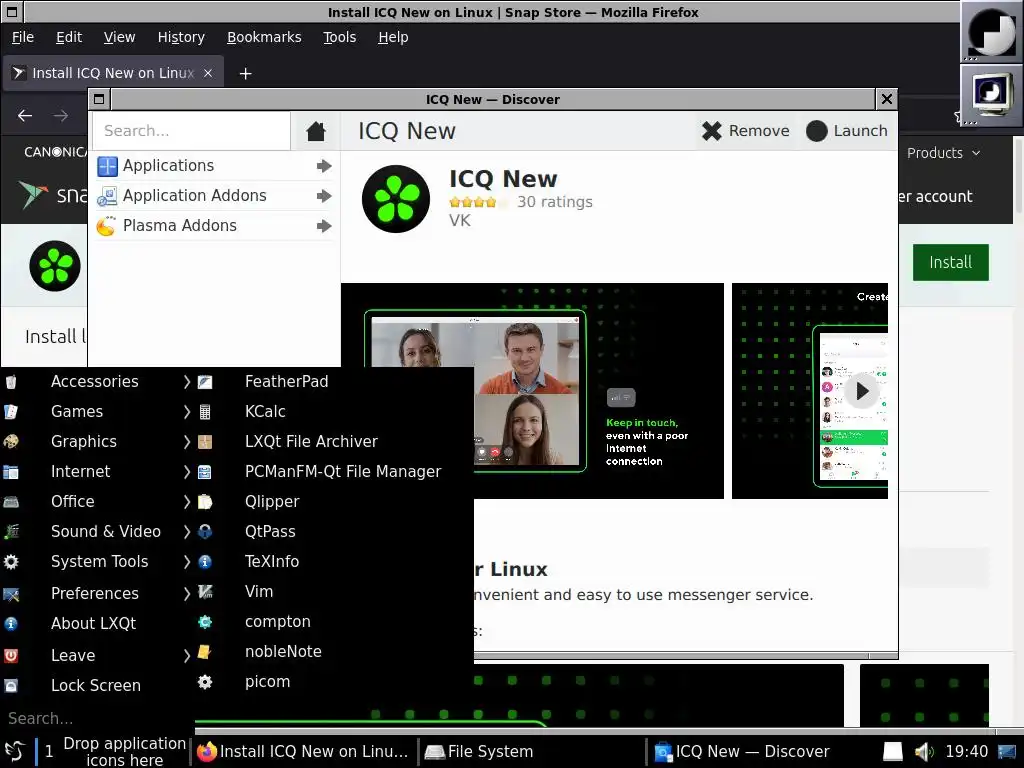Open the Graphics submenu
1024x768 pixels.
point(98,442)
